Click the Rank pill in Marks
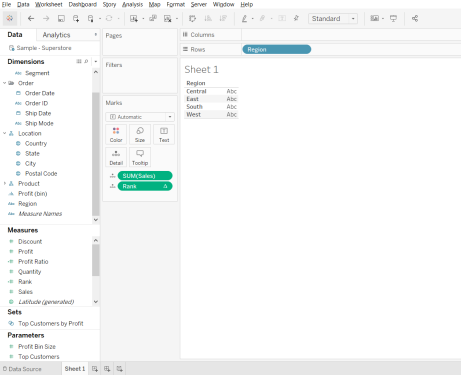 pyautogui.click(x=145, y=186)
